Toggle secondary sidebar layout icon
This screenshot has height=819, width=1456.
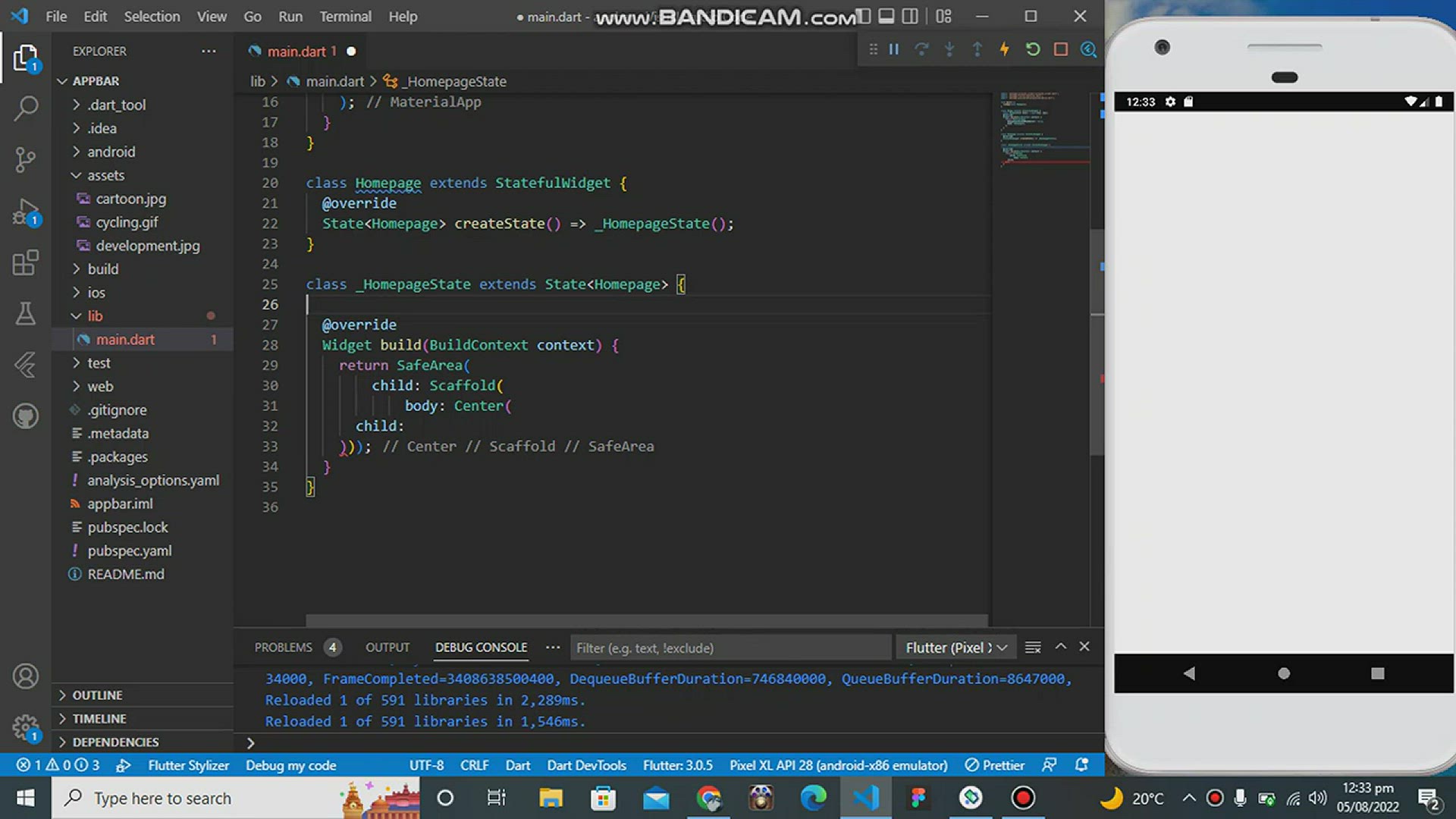tap(910, 16)
